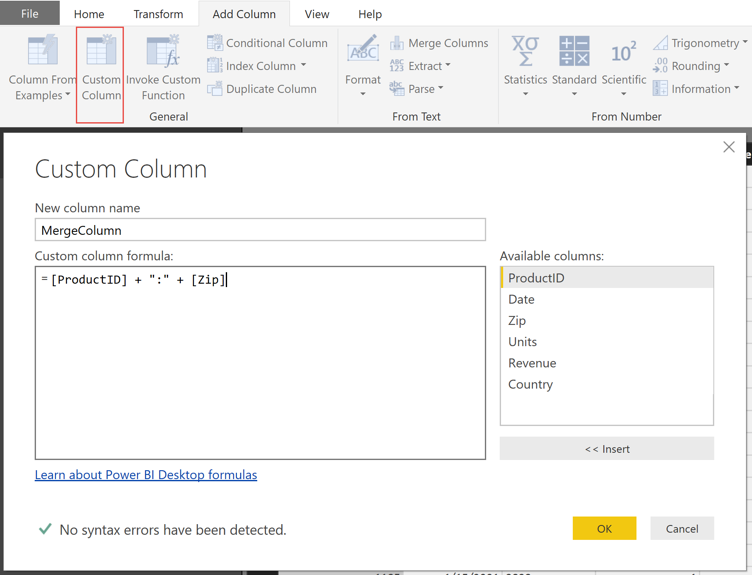Expand the Standard dropdown arrow

[x=574, y=94]
